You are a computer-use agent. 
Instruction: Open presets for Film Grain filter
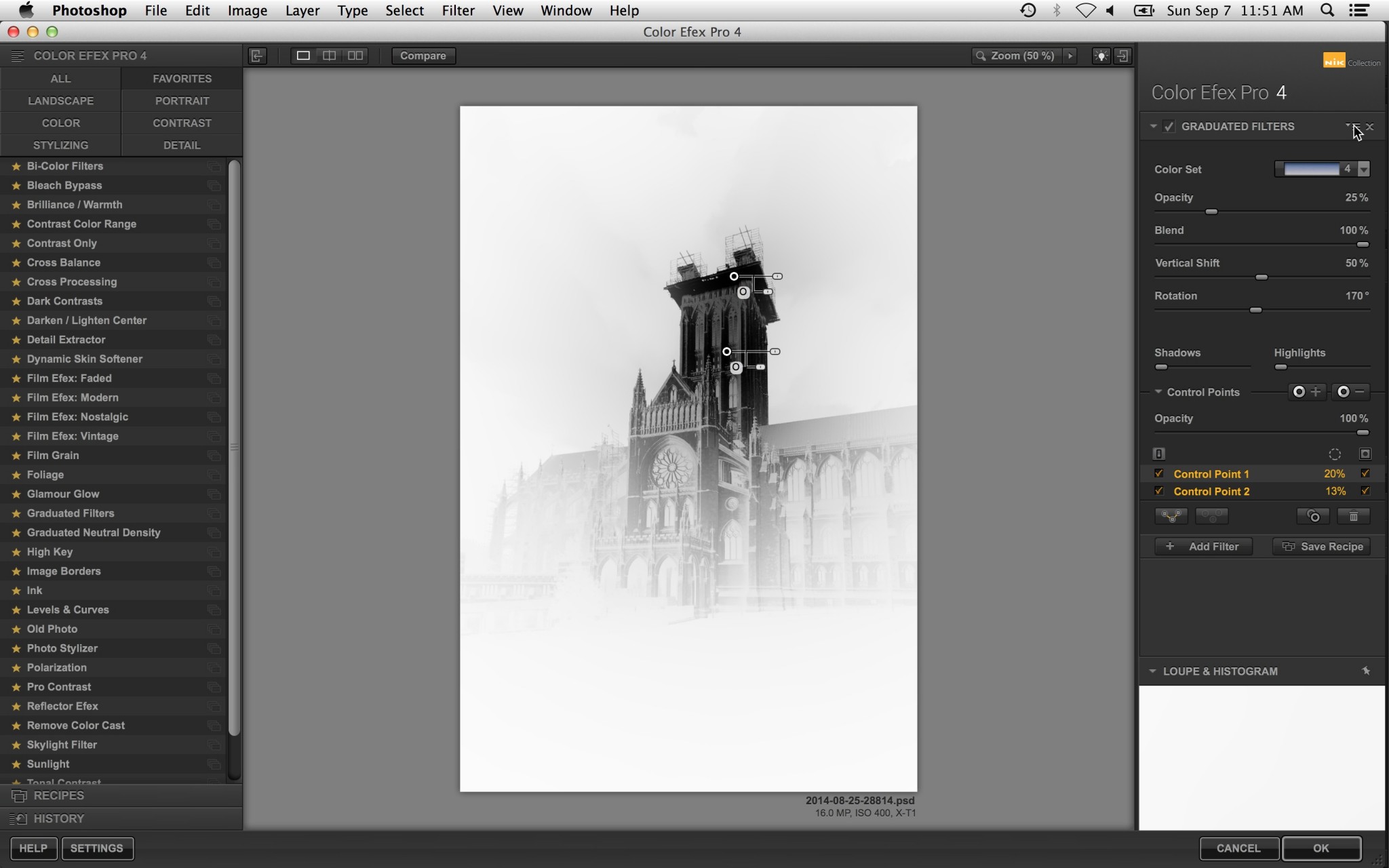point(214,456)
